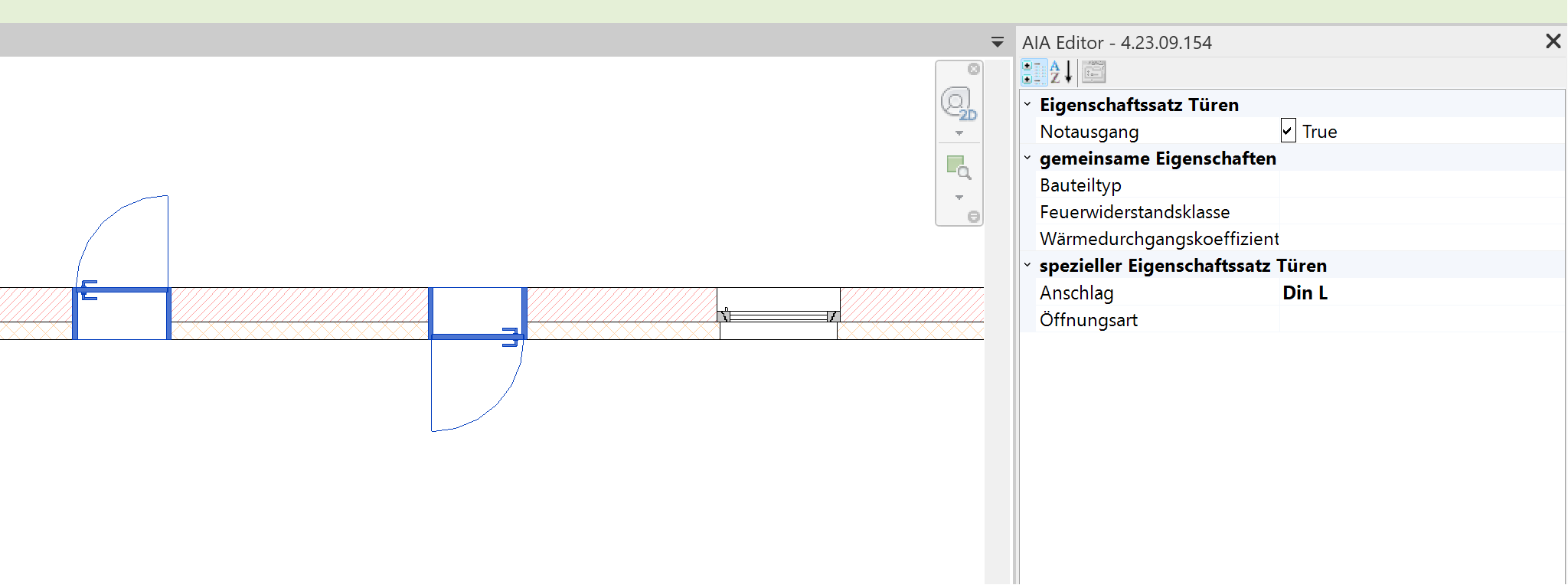Open the view tab list dropdown arrow
The image size is (1568, 585).
tap(997, 42)
